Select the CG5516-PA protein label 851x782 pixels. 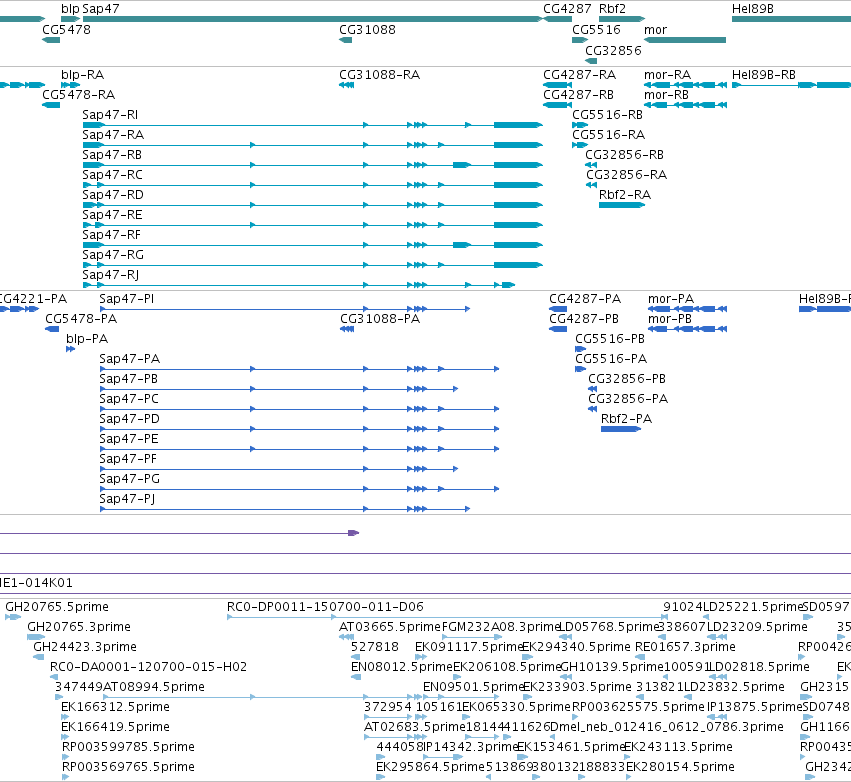pos(611,359)
